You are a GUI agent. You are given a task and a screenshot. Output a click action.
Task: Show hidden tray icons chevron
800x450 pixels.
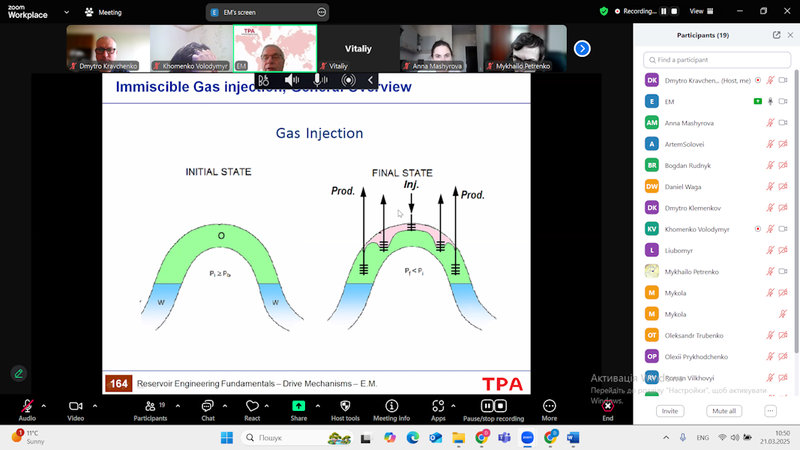pos(666,438)
